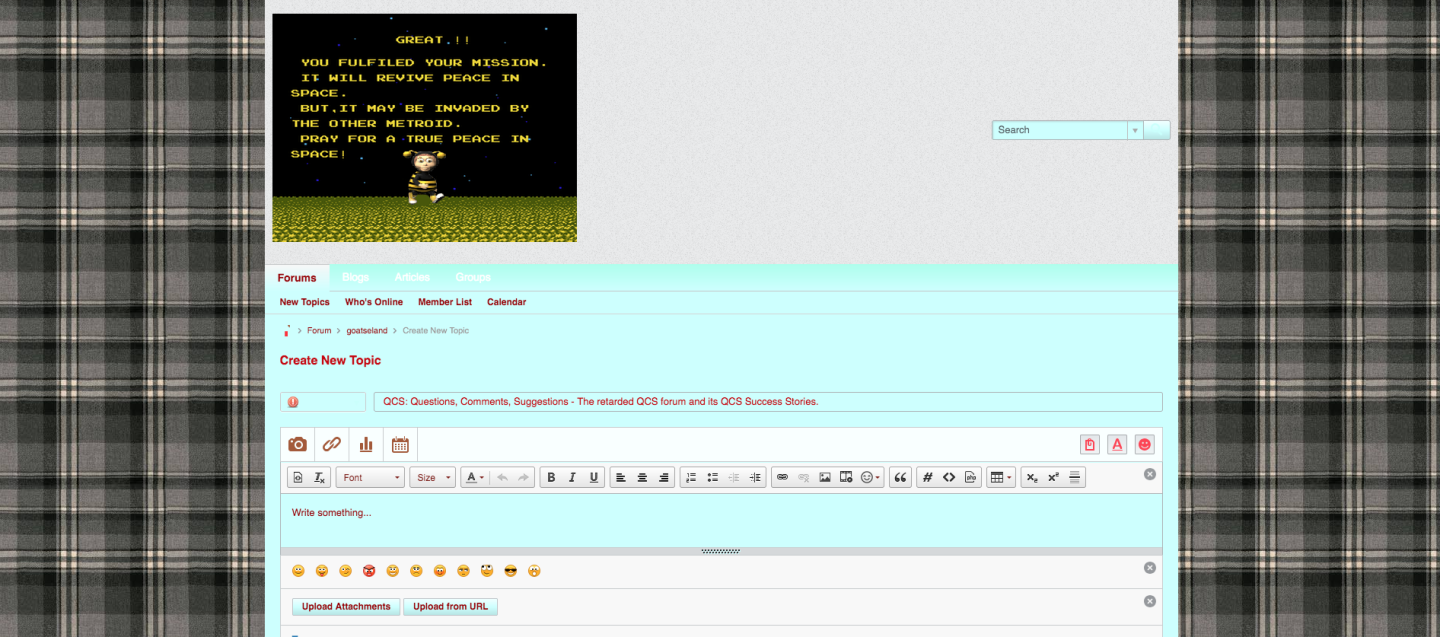Open Who's Online link

pos(374,302)
